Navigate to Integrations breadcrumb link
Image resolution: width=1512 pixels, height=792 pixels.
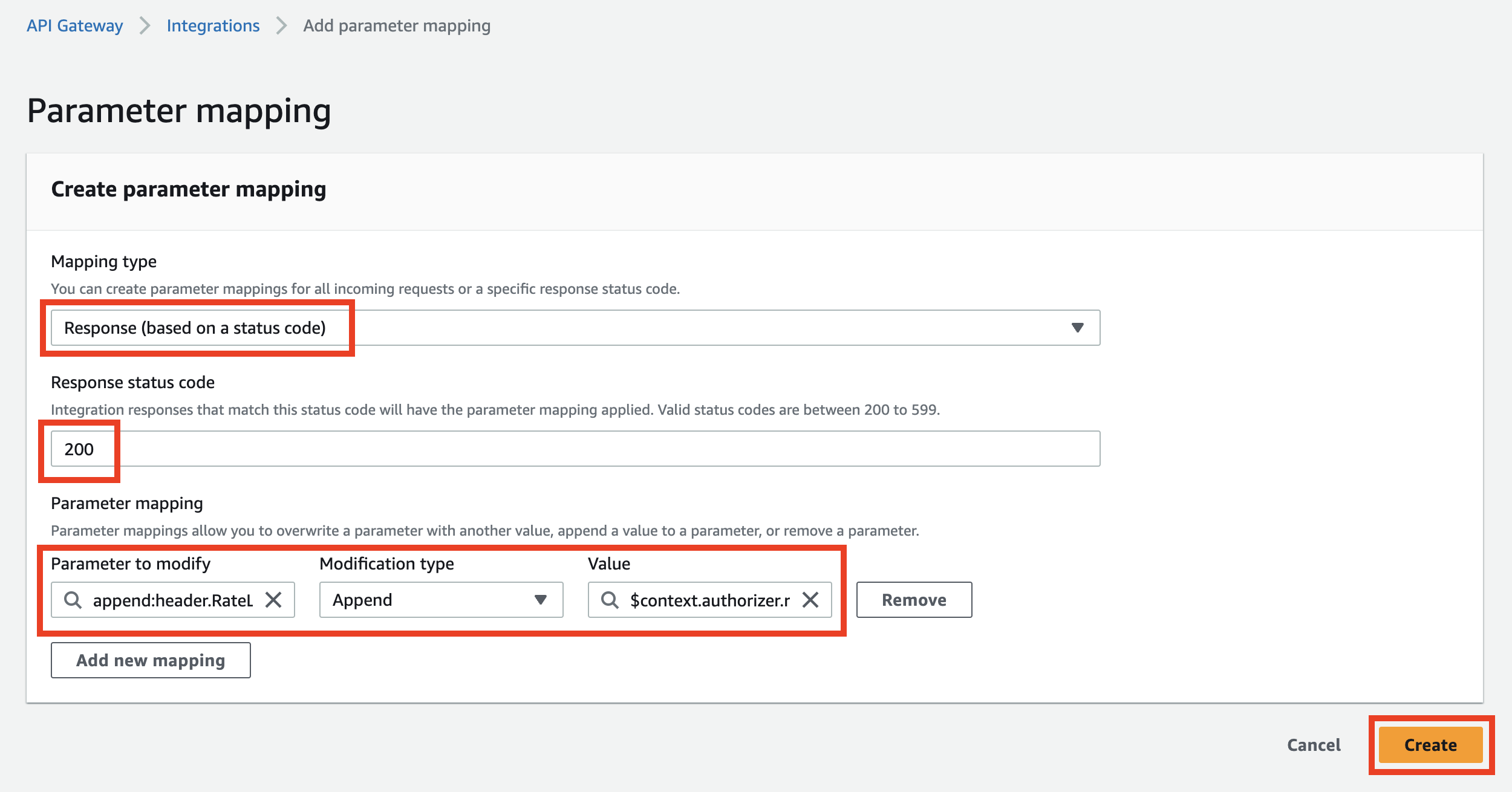point(213,25)
